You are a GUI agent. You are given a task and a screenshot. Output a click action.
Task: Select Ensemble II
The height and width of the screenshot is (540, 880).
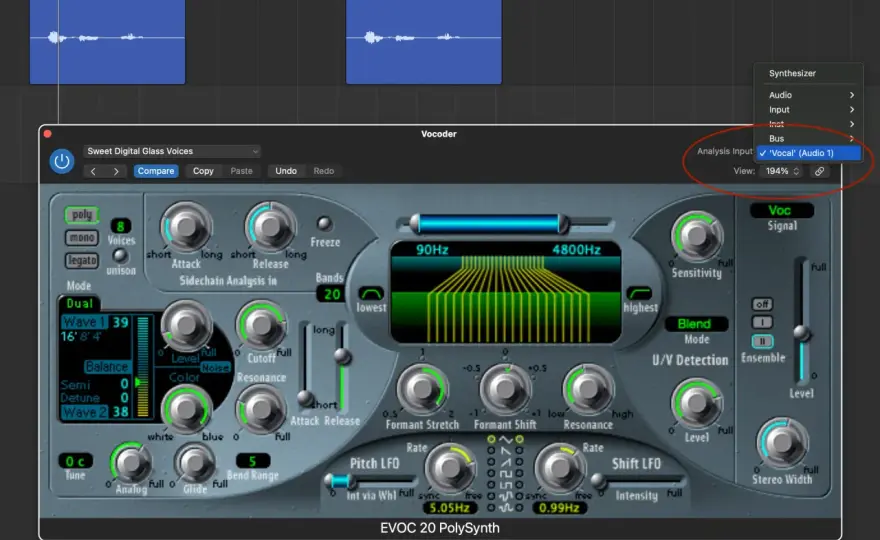coord(762,341)
